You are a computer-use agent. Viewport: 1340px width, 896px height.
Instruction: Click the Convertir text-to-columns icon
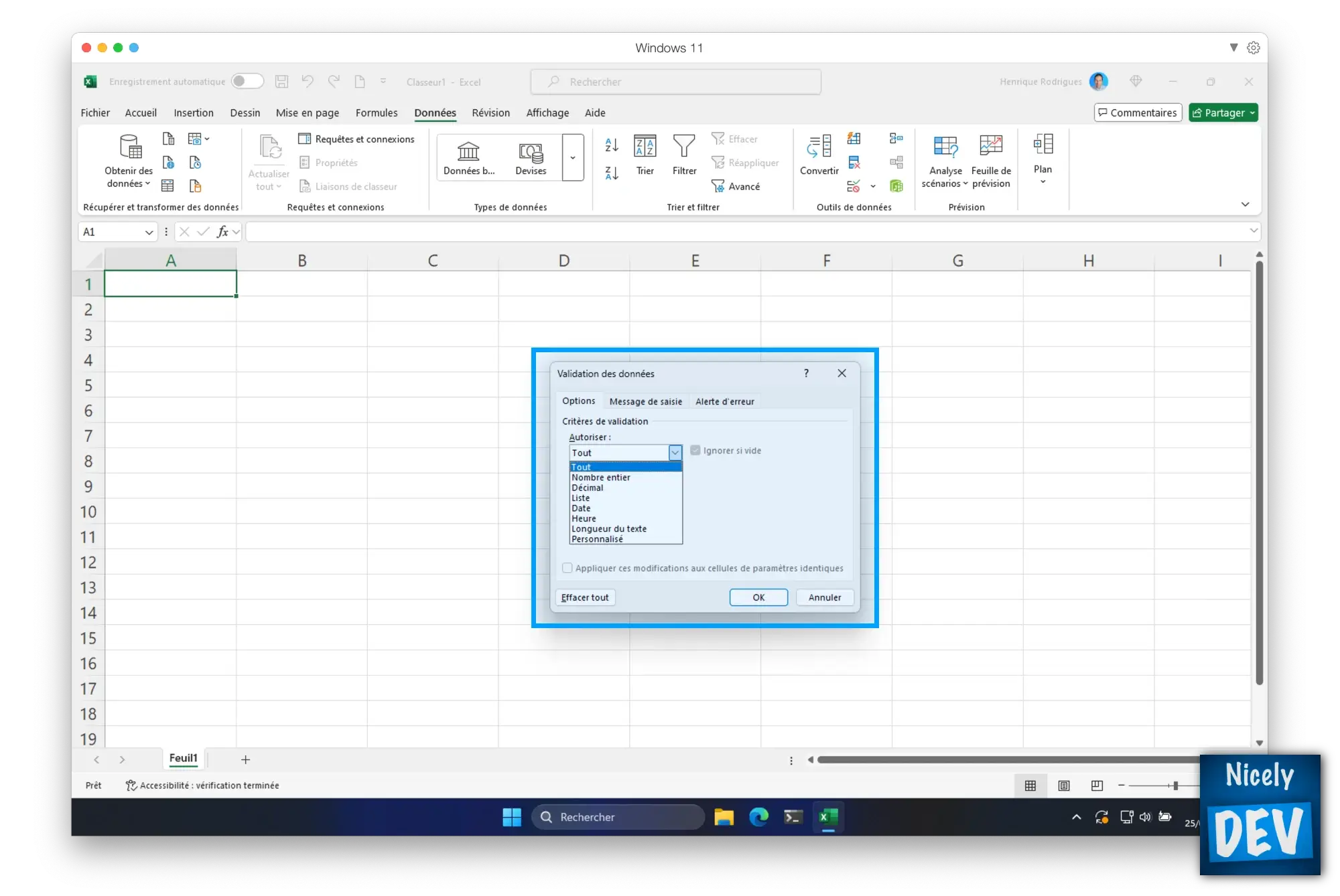(x=819, y=146)
